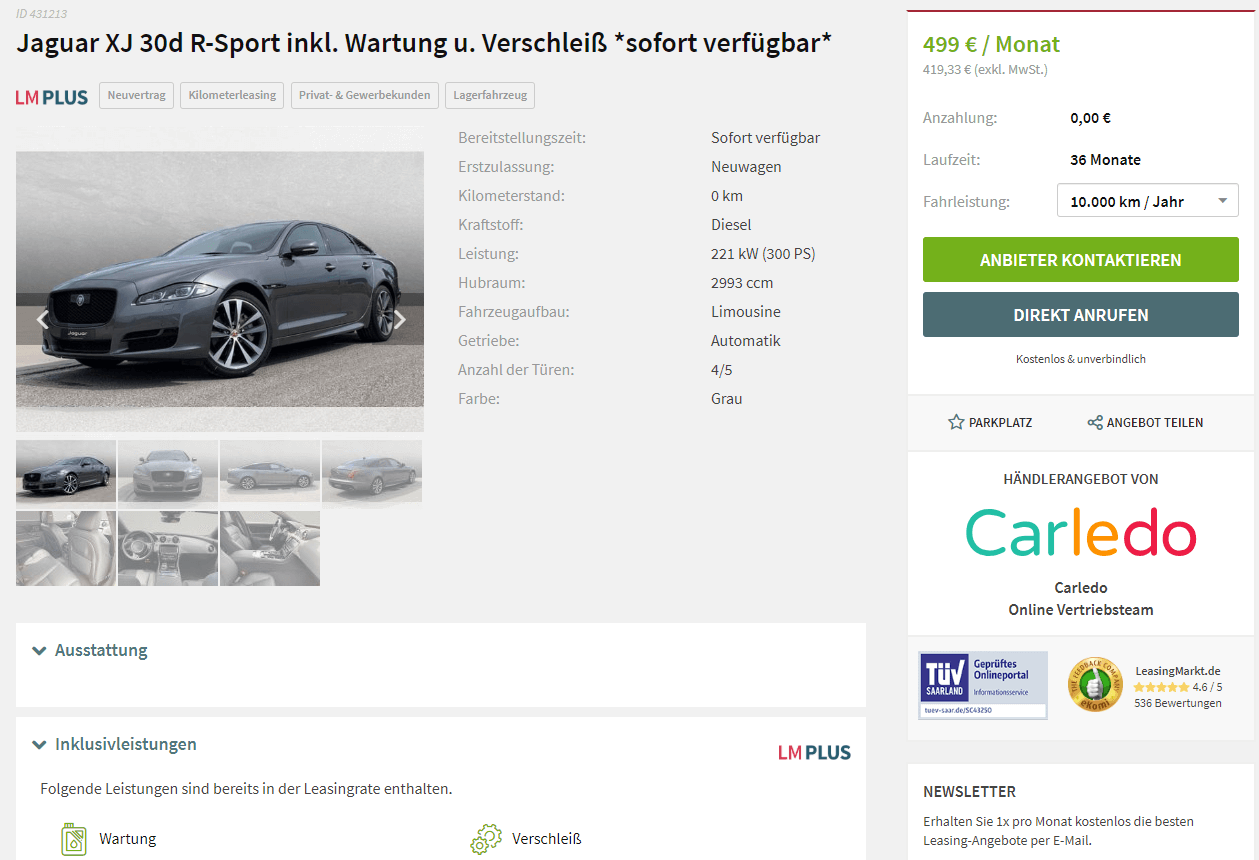The image size is (1259, 860).
Task: Click the Anbieter kontaktieren button
Action: (x=1081, y=260)
